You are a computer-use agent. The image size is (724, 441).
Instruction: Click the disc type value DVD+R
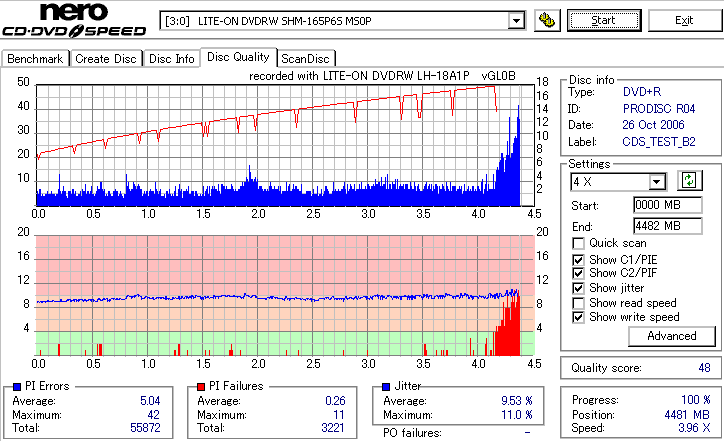click(642, 92)
